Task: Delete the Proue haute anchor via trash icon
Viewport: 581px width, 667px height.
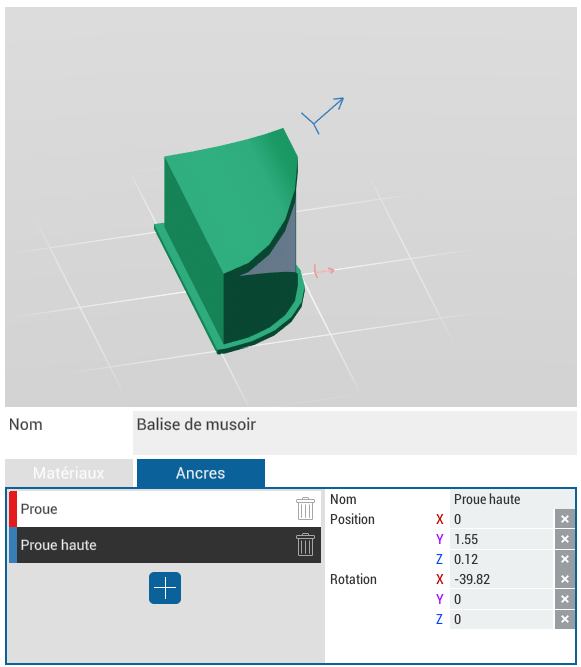Action: (305, 544)
